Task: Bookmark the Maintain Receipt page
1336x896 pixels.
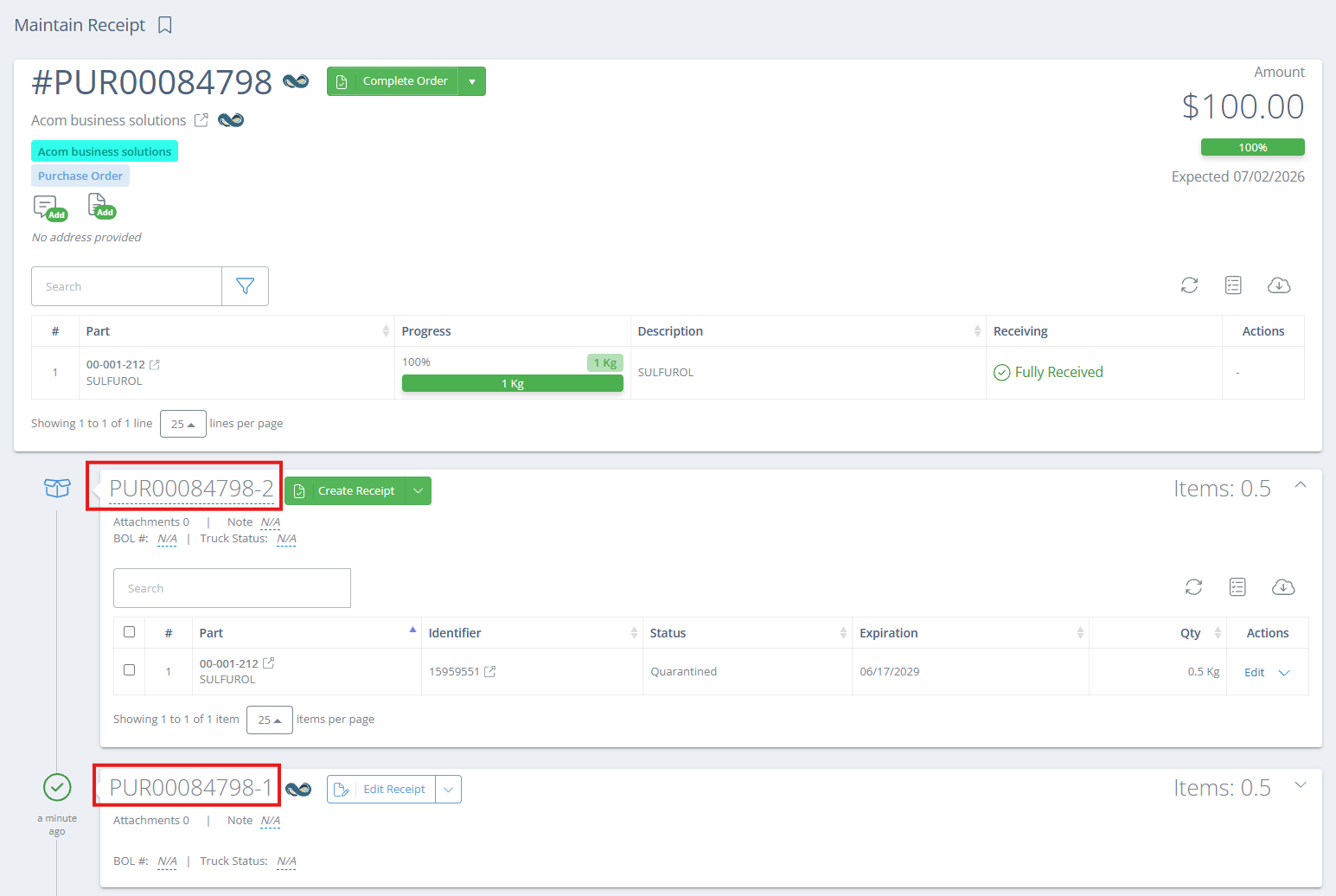Action: (x=165, y=25)
